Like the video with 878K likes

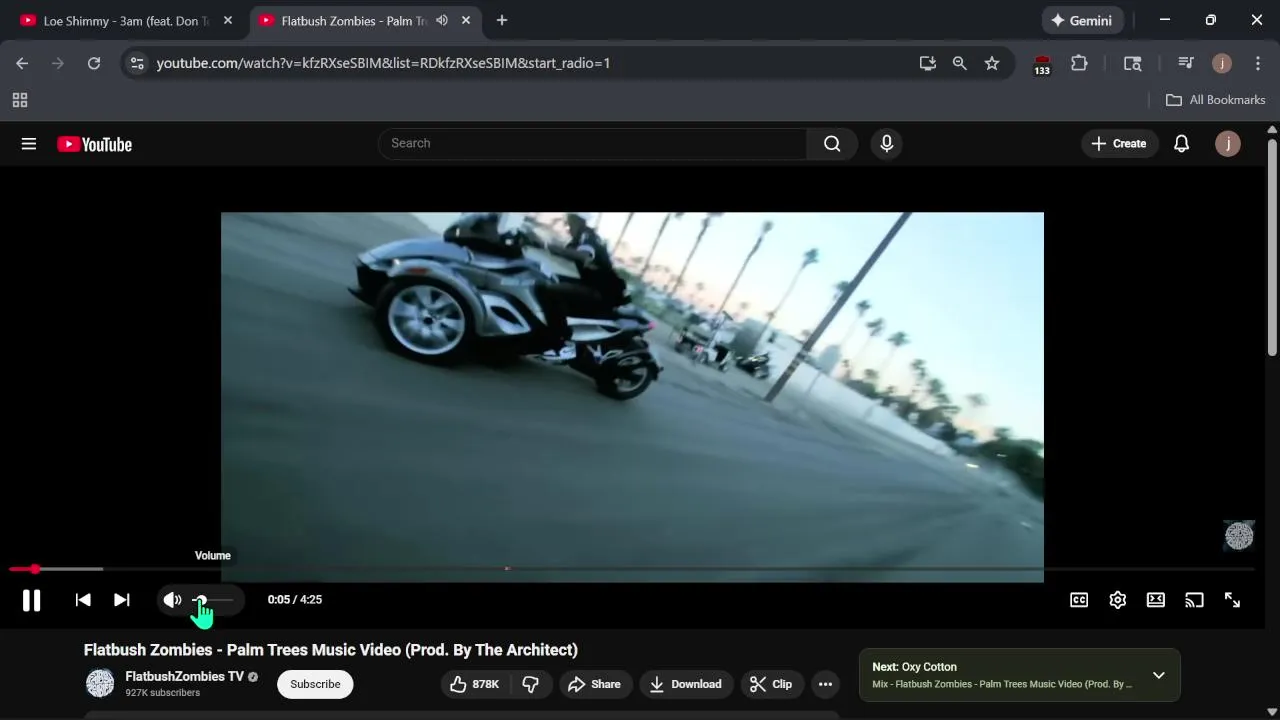click(474, 684)
